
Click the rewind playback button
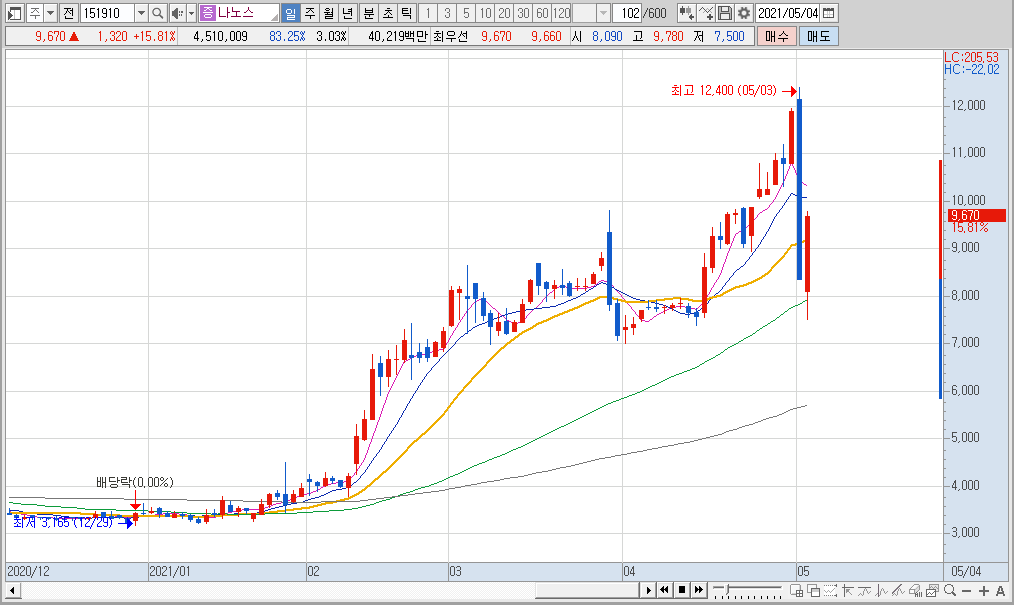click(664, 590)
